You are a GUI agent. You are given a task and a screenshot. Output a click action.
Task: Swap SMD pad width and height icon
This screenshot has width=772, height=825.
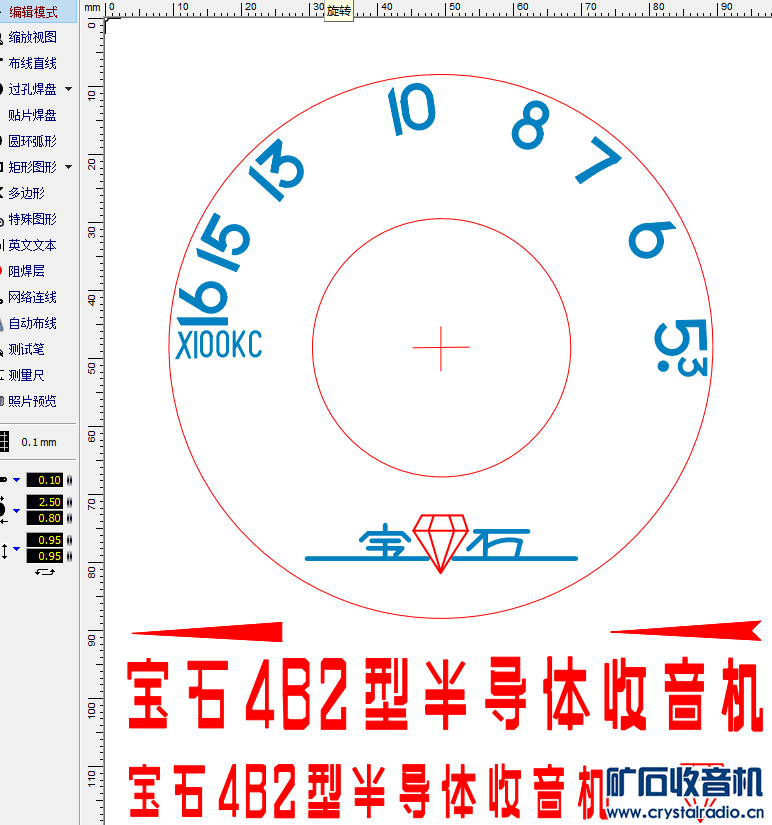point(45,571)
